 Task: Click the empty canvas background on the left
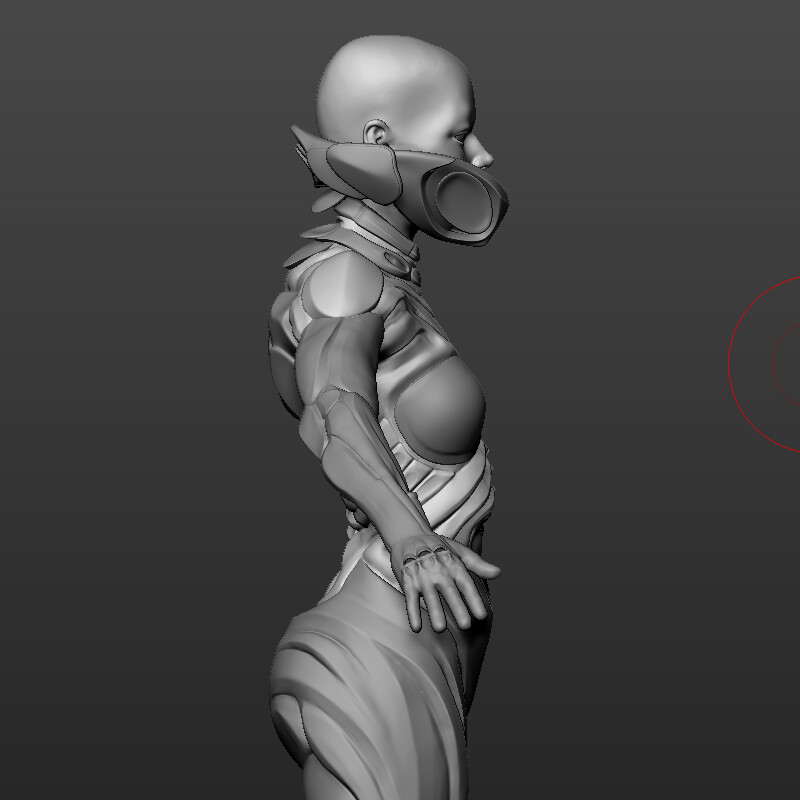coord(120,400)
